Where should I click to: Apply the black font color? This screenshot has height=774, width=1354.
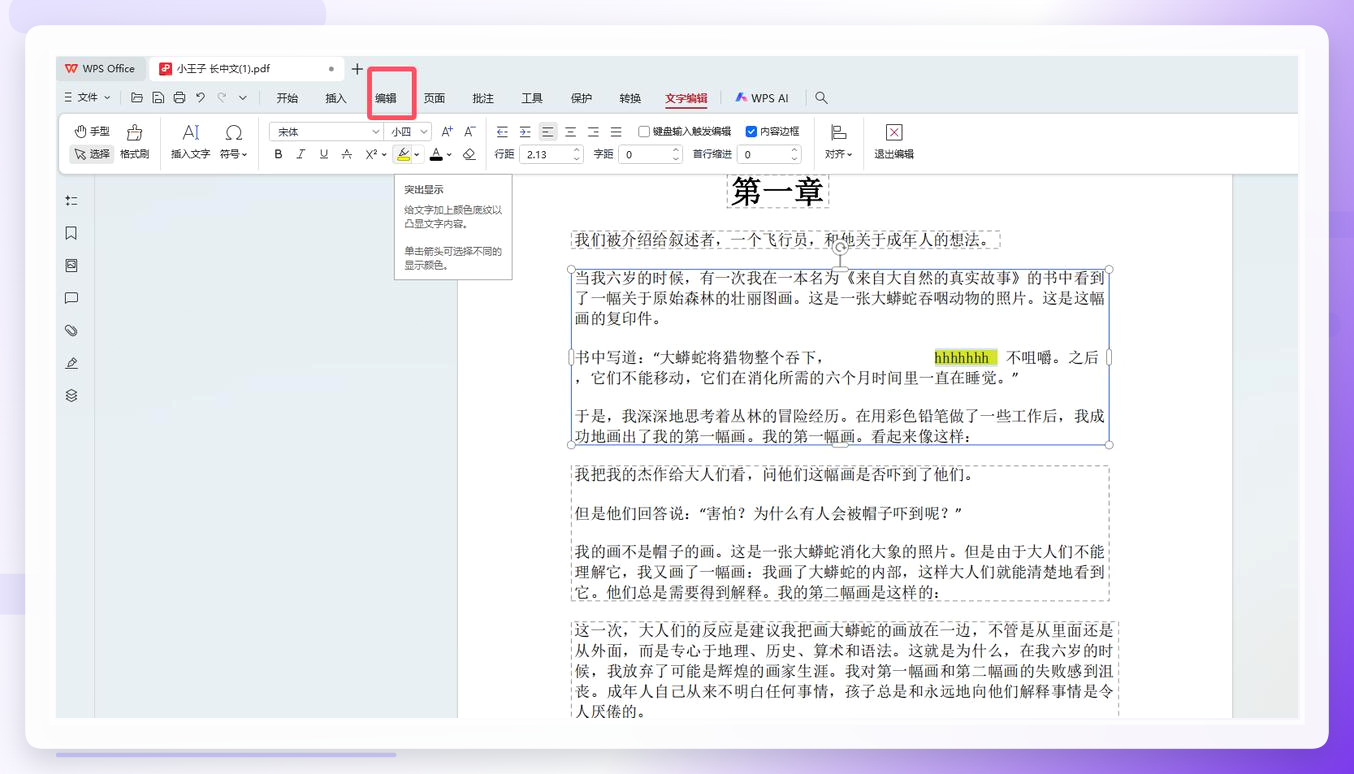click(x=436, y=154)
